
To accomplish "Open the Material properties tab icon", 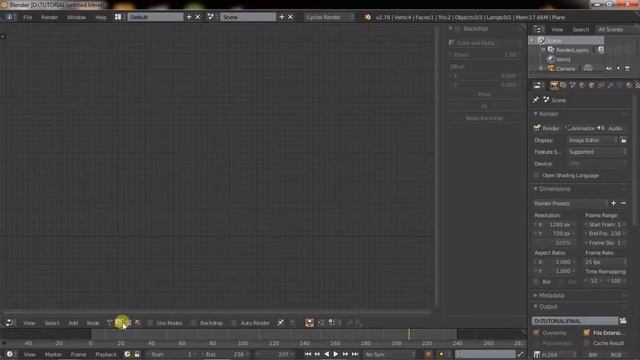I will pos(629,85).
